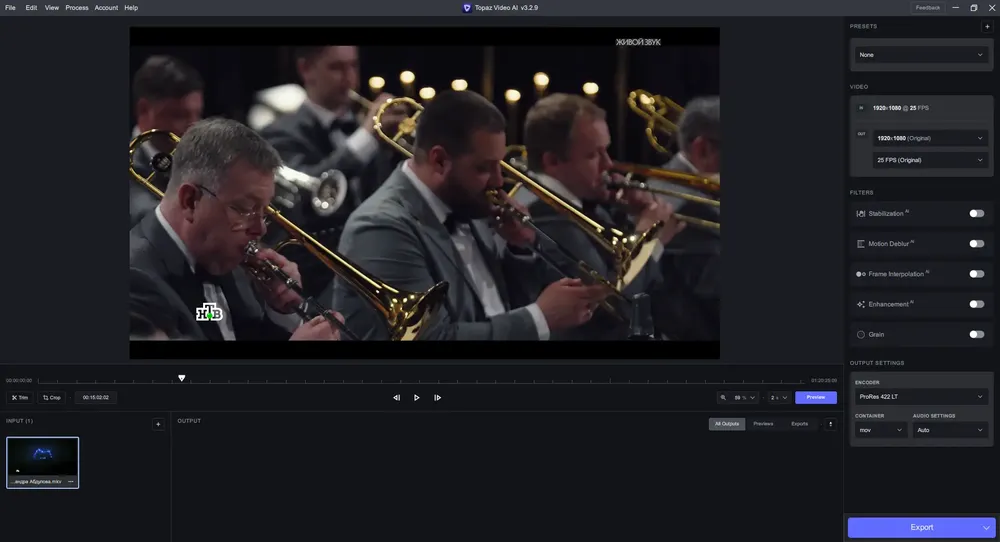Click the Topaz Video AI logo icon
The image size is (1000, 542).
(x=467, y=8)
